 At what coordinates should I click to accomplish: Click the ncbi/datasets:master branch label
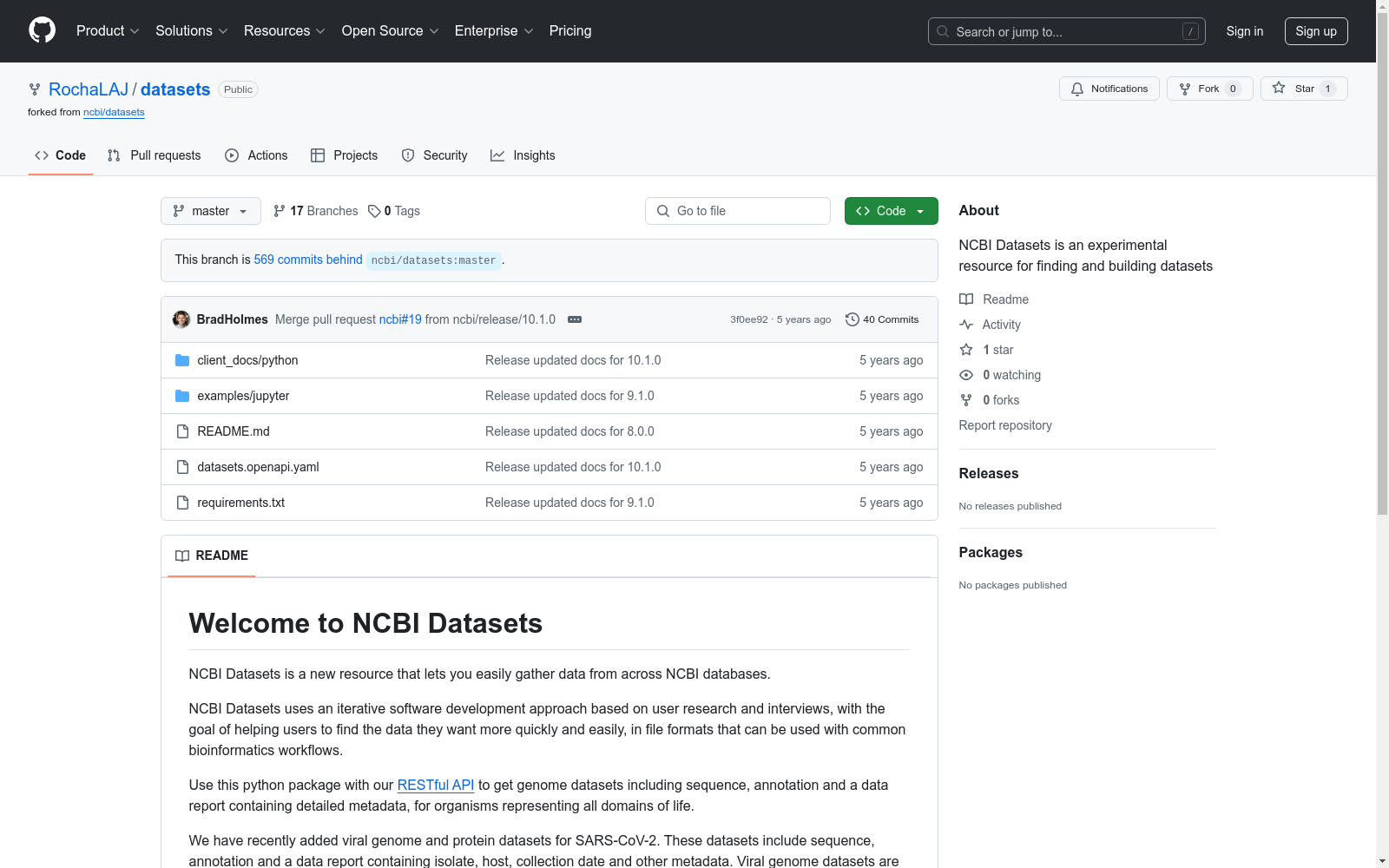[434, 260]
